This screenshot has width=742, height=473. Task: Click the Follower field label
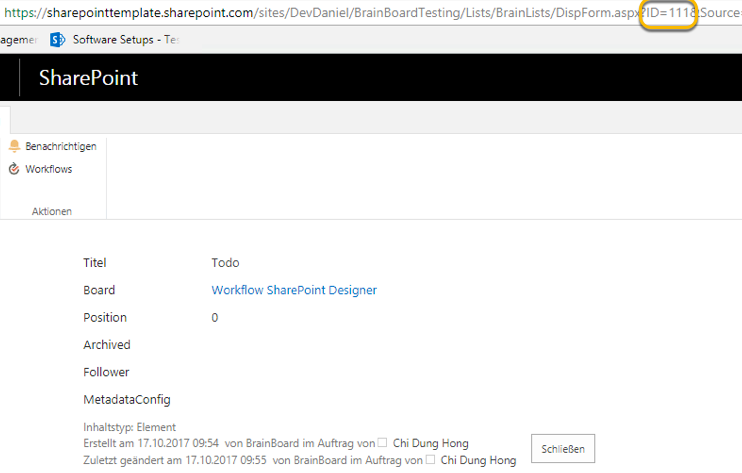point(106,372)
